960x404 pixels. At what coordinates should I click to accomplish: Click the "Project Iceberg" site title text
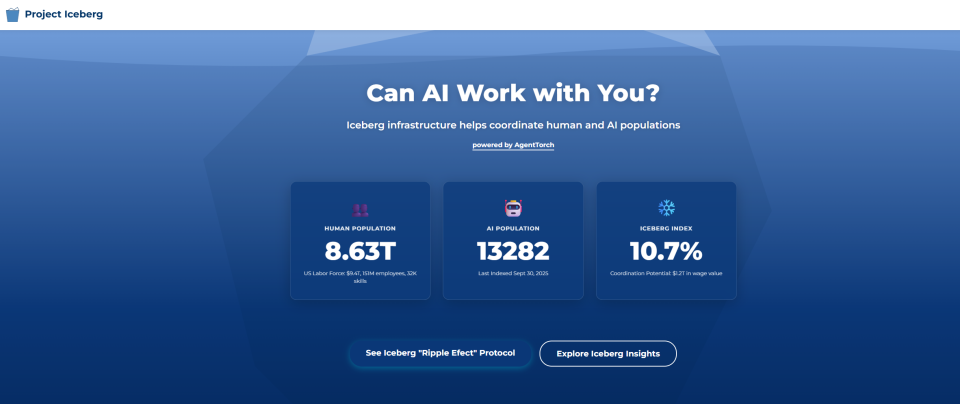(63, 15)
